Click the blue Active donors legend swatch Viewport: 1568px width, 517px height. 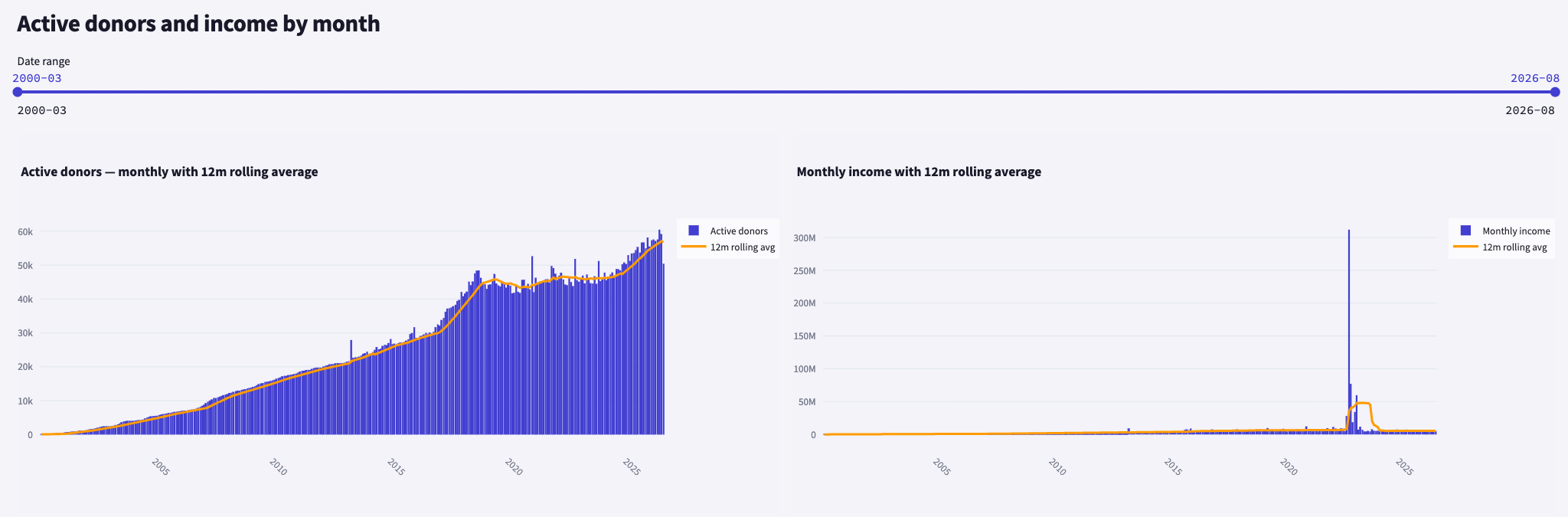[x=694, y=231]
